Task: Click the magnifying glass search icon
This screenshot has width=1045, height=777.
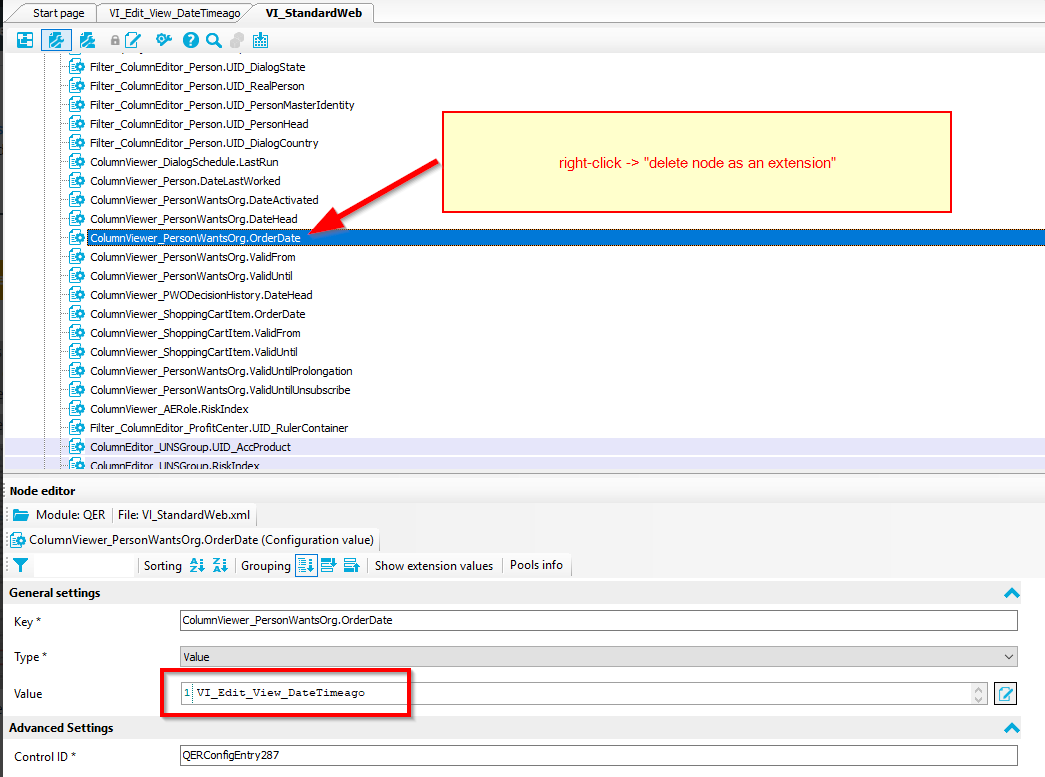Action: pyautogui.click(x=213, y=40)
